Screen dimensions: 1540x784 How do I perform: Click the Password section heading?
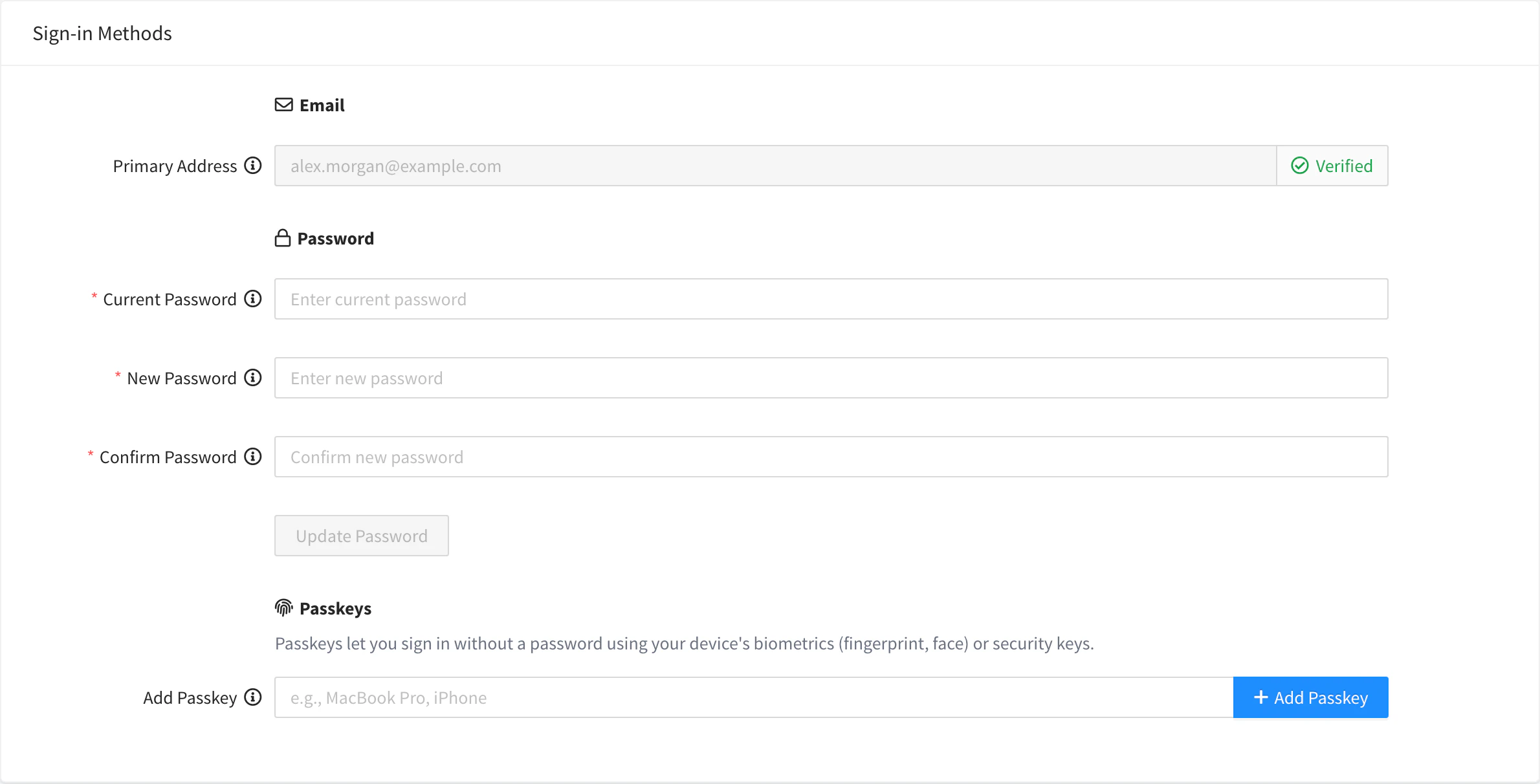click(336, 239)
